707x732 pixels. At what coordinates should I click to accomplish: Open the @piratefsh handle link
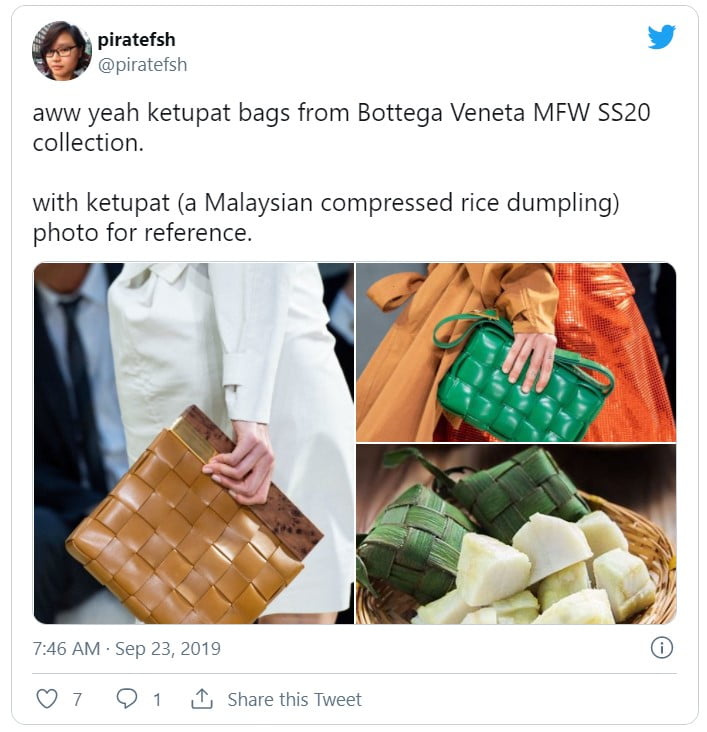(142, 64)
